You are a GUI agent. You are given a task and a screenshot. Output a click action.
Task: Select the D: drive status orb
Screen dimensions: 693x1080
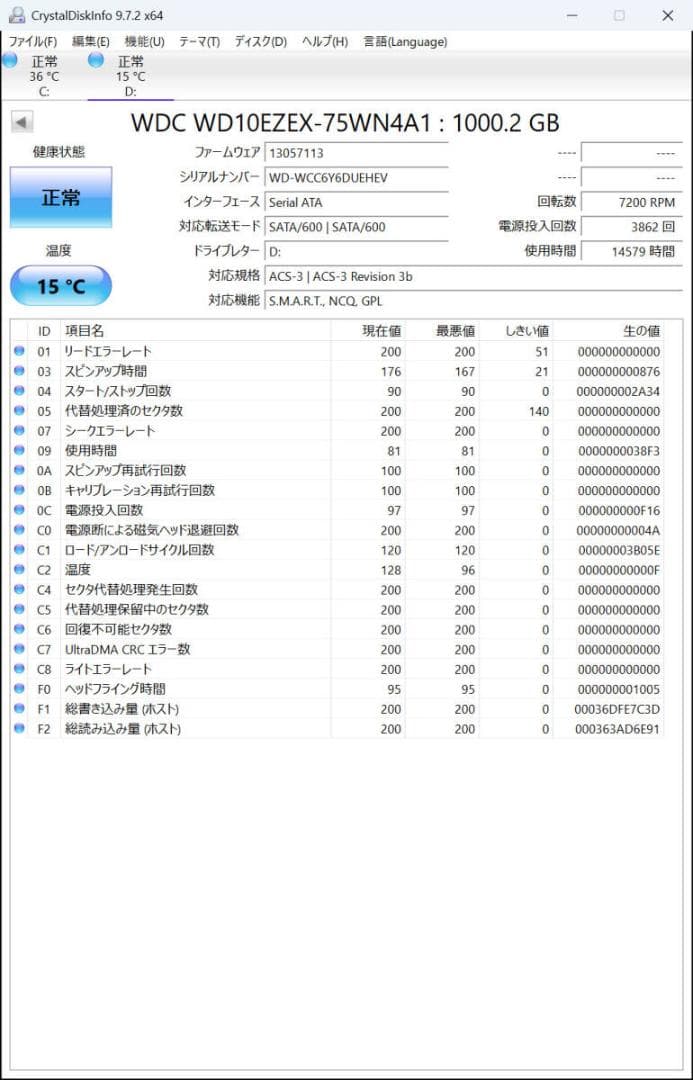[96, 60]
